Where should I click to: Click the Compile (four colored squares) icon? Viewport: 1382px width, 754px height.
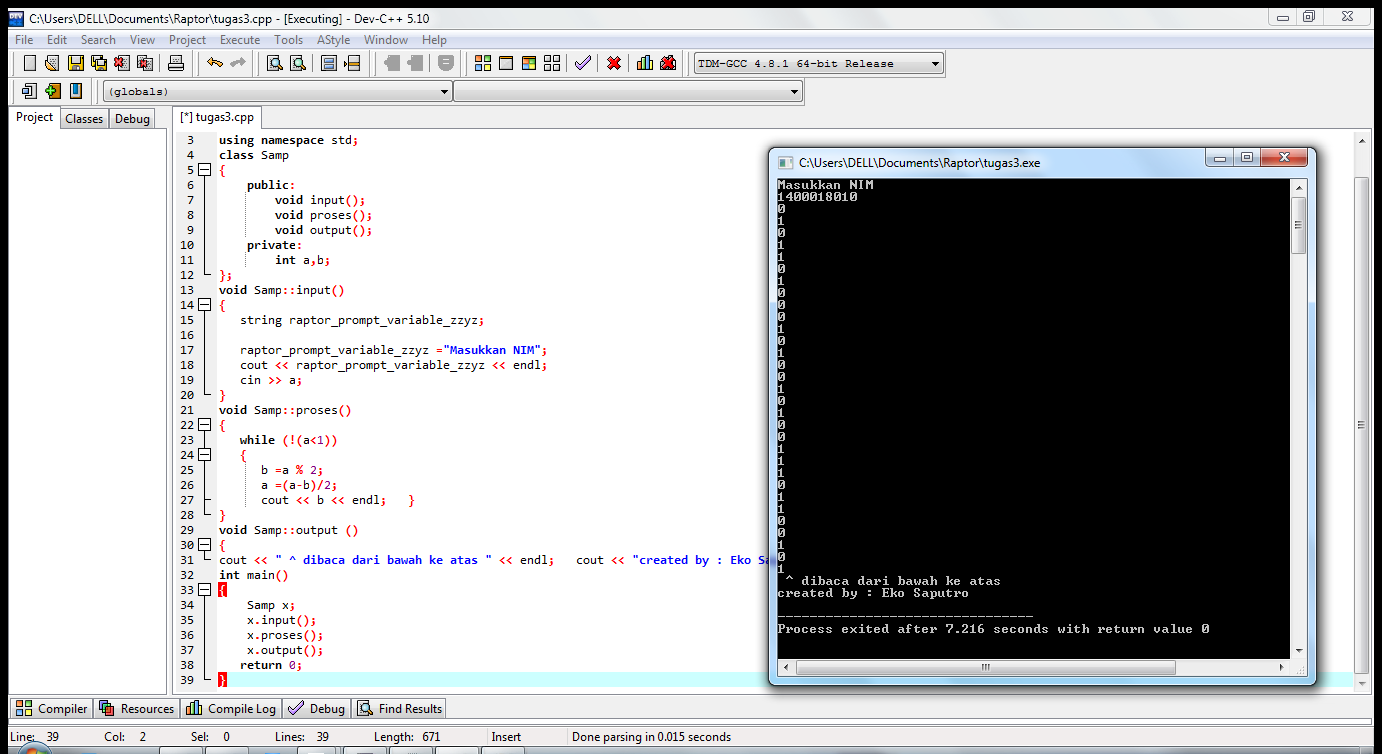[483, 63]
